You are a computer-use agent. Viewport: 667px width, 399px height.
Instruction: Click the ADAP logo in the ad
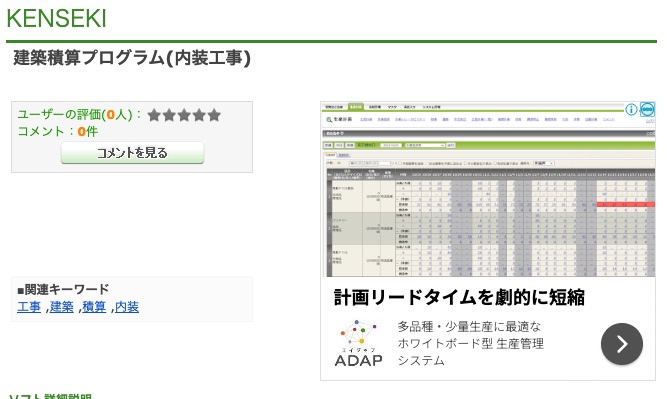tap(358, 343)
